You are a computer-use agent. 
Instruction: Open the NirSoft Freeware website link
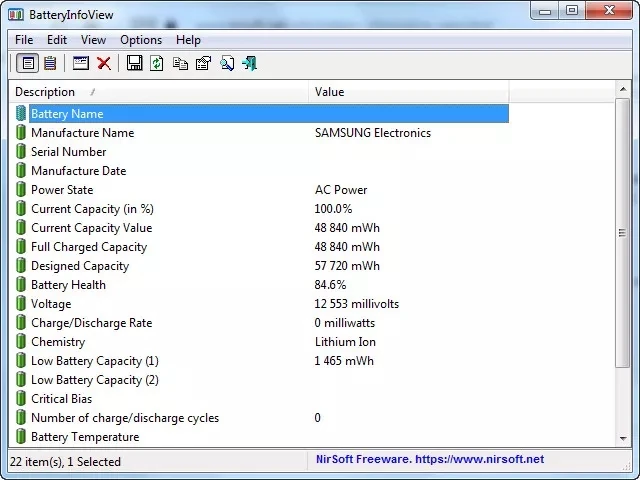click(430, 459)
